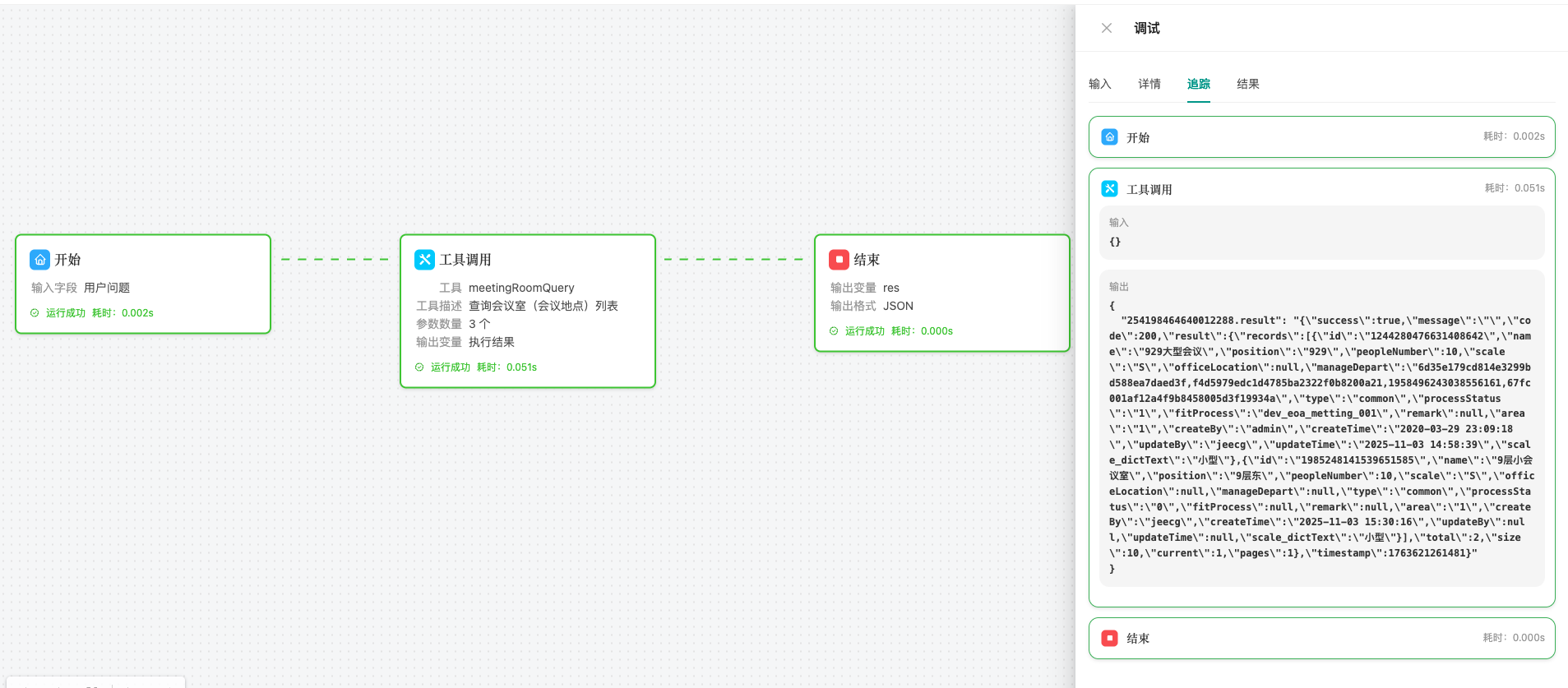Select the 工具调用 node title on canvas
1568x688 pixels.
coord(465,260)
